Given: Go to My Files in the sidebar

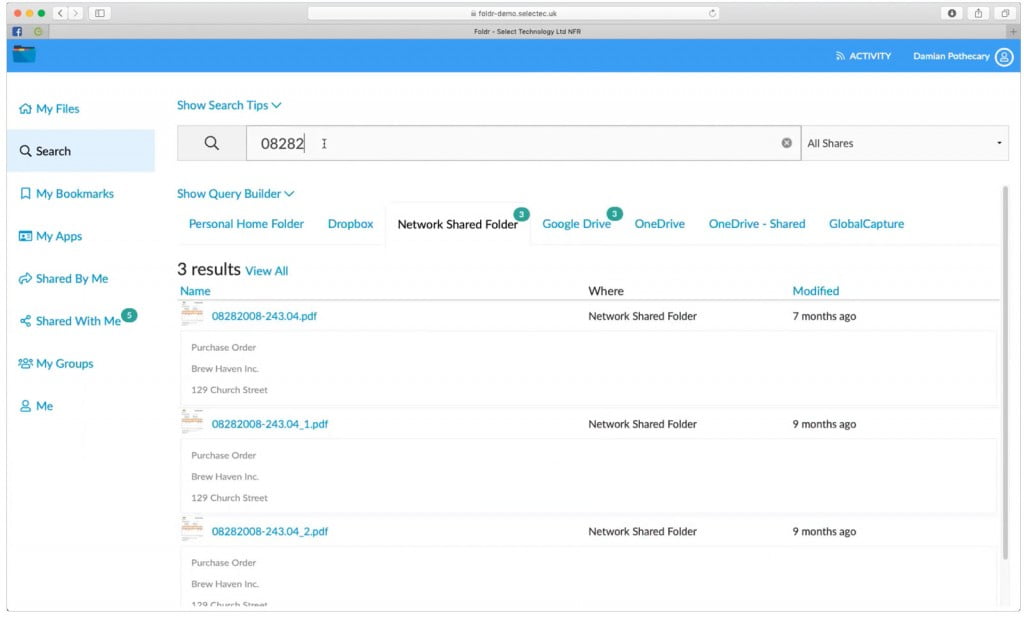Looking at the screenshot, I should (x=50, y=108).
